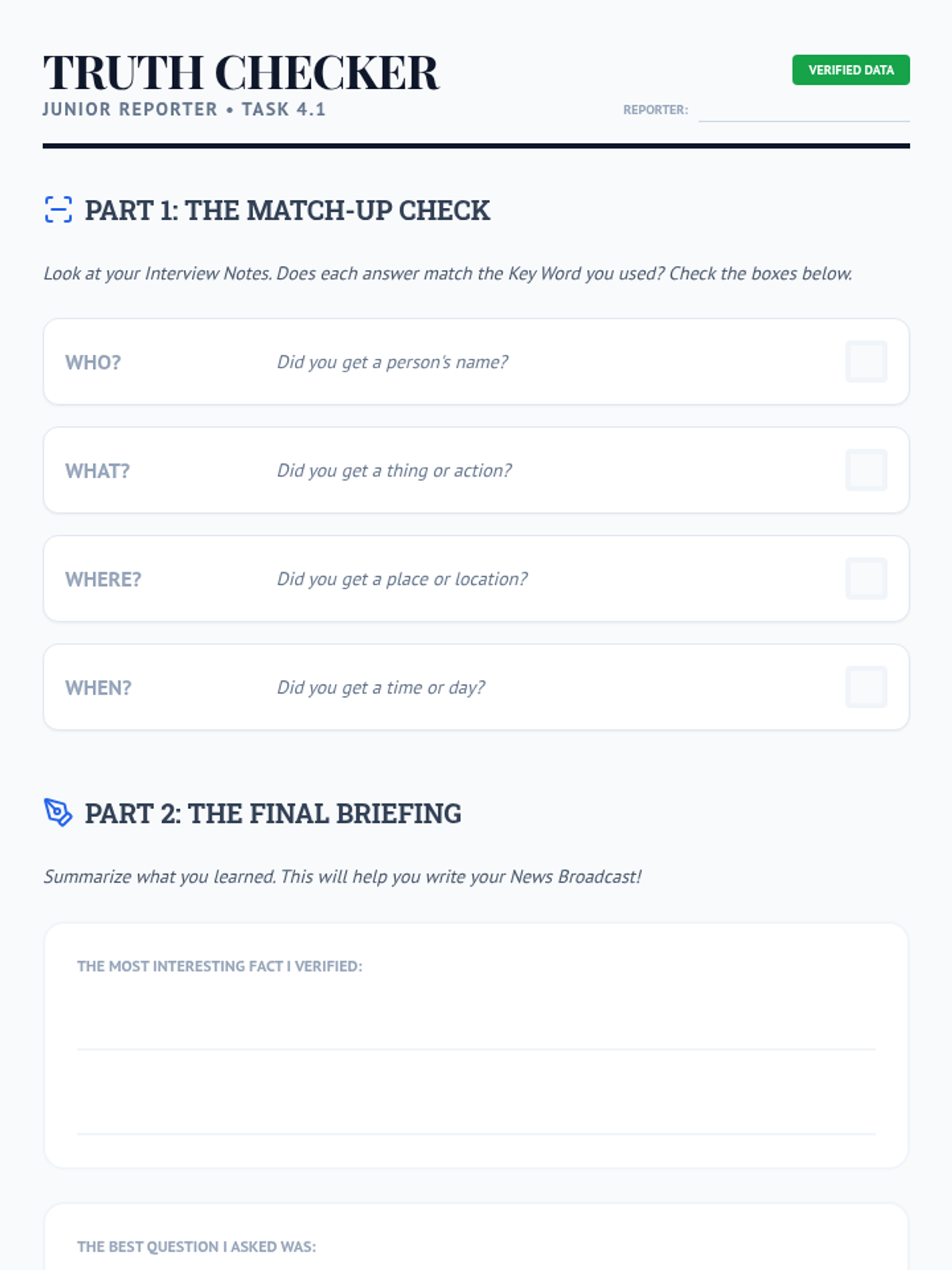
Task: Click the scan icon beside Part 1 heading
Action: coord(58,210)
